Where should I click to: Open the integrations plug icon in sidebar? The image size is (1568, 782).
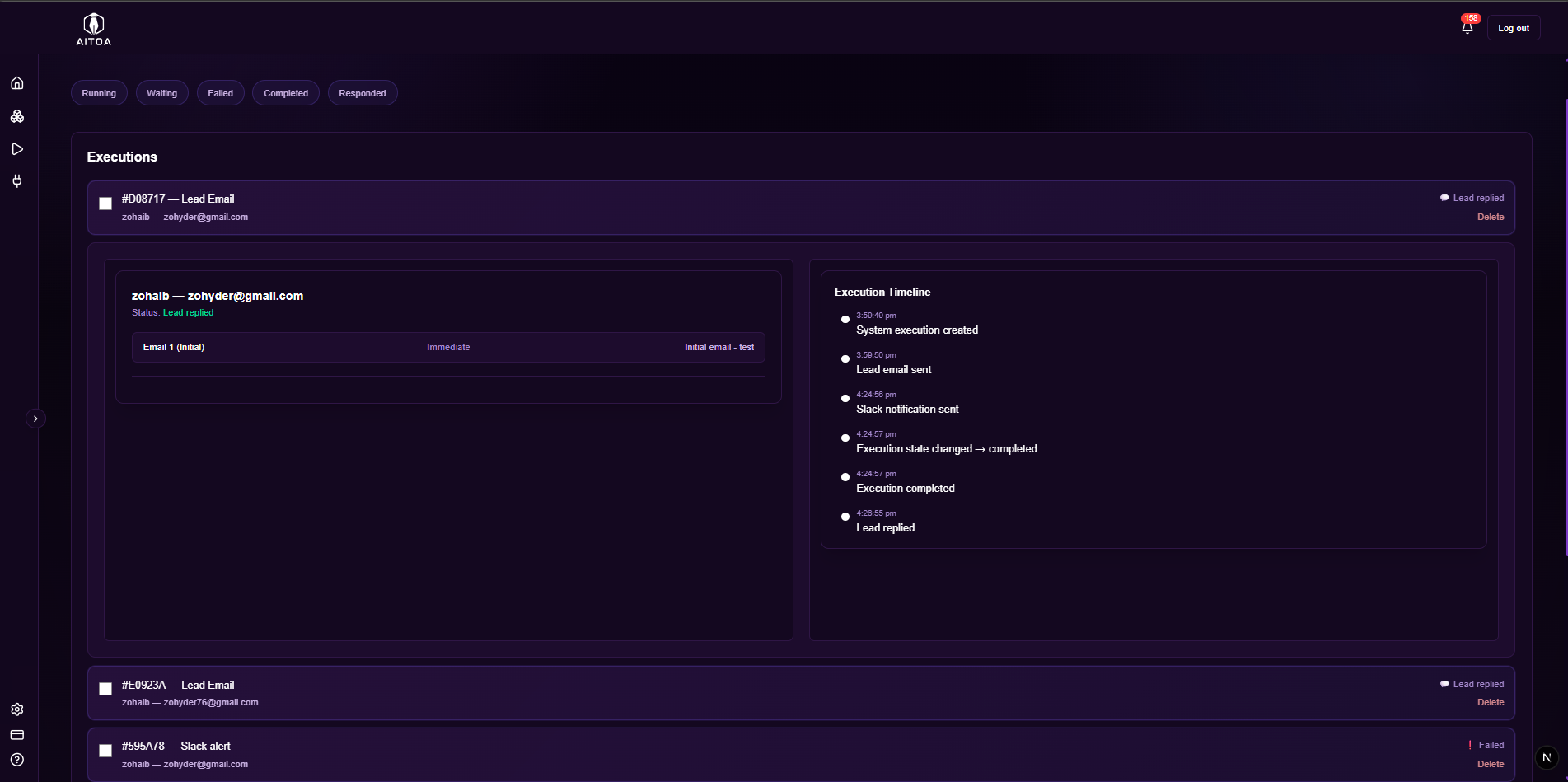point(17,181)
